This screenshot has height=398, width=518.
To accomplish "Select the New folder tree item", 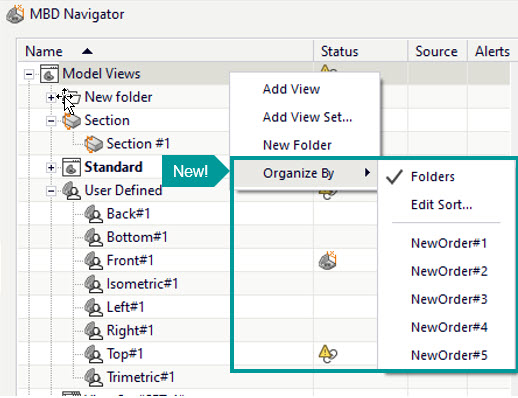I will [x=118, y=97].
